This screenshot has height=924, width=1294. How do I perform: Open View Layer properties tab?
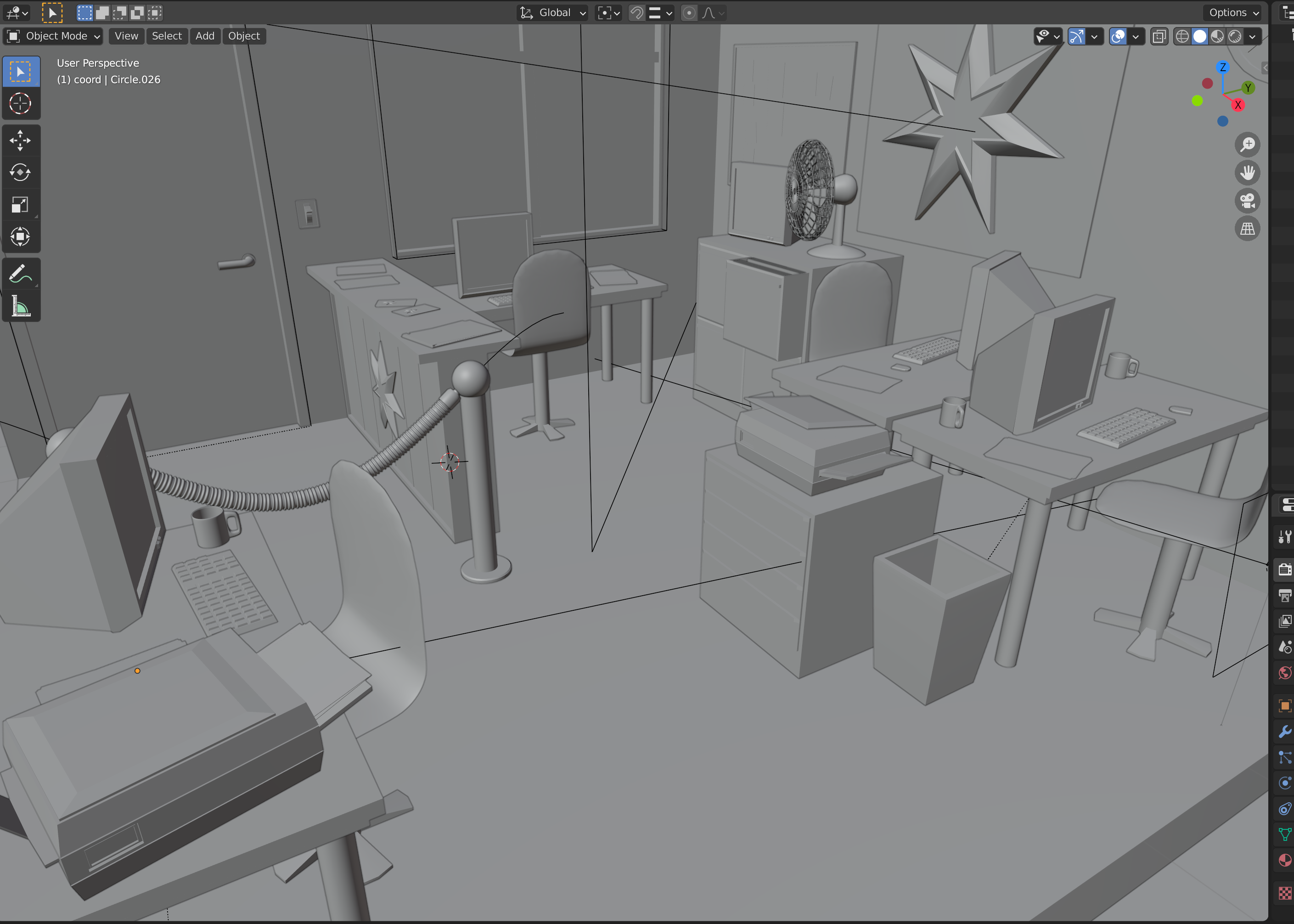(x=1284, y=621)
